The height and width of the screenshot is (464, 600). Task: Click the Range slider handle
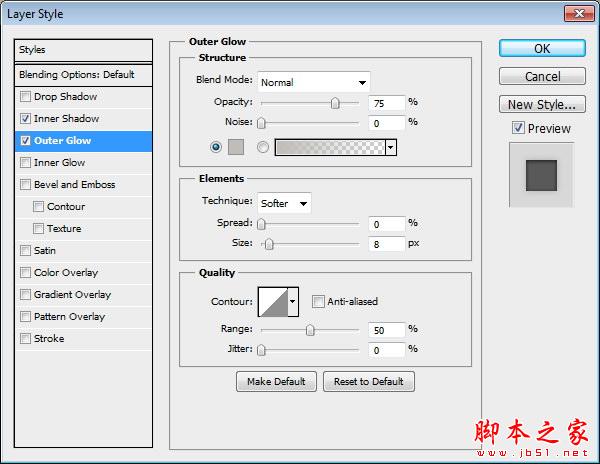[x=310, y=330]
